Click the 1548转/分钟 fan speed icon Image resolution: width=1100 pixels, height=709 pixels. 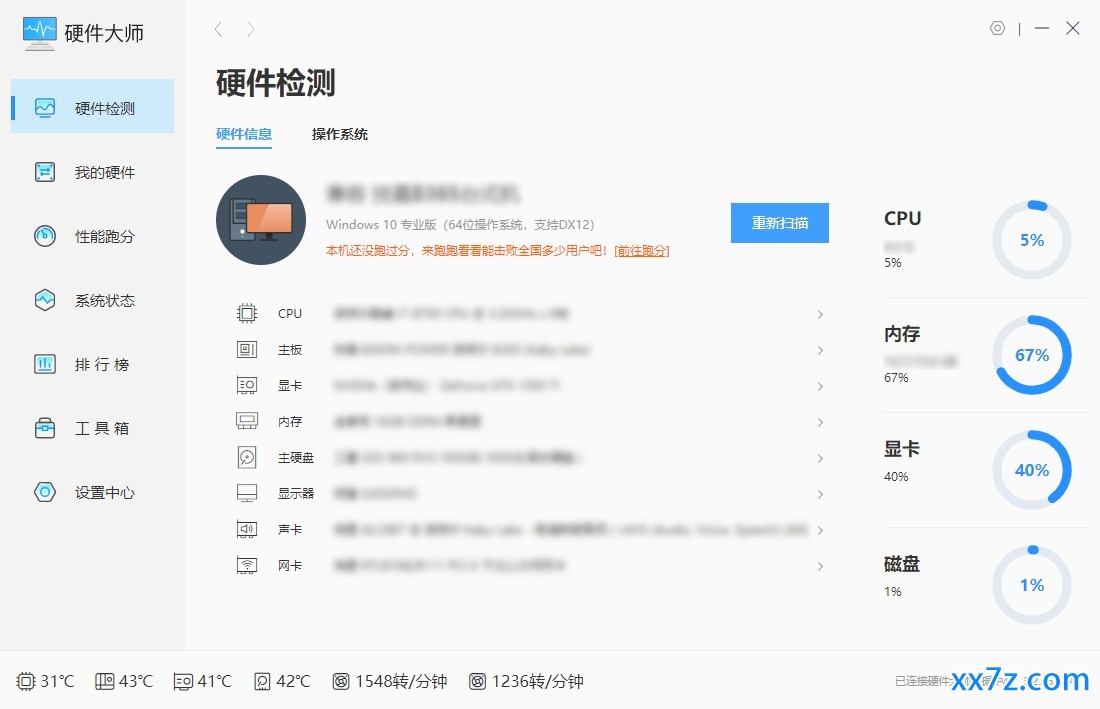tap(341, 681)
